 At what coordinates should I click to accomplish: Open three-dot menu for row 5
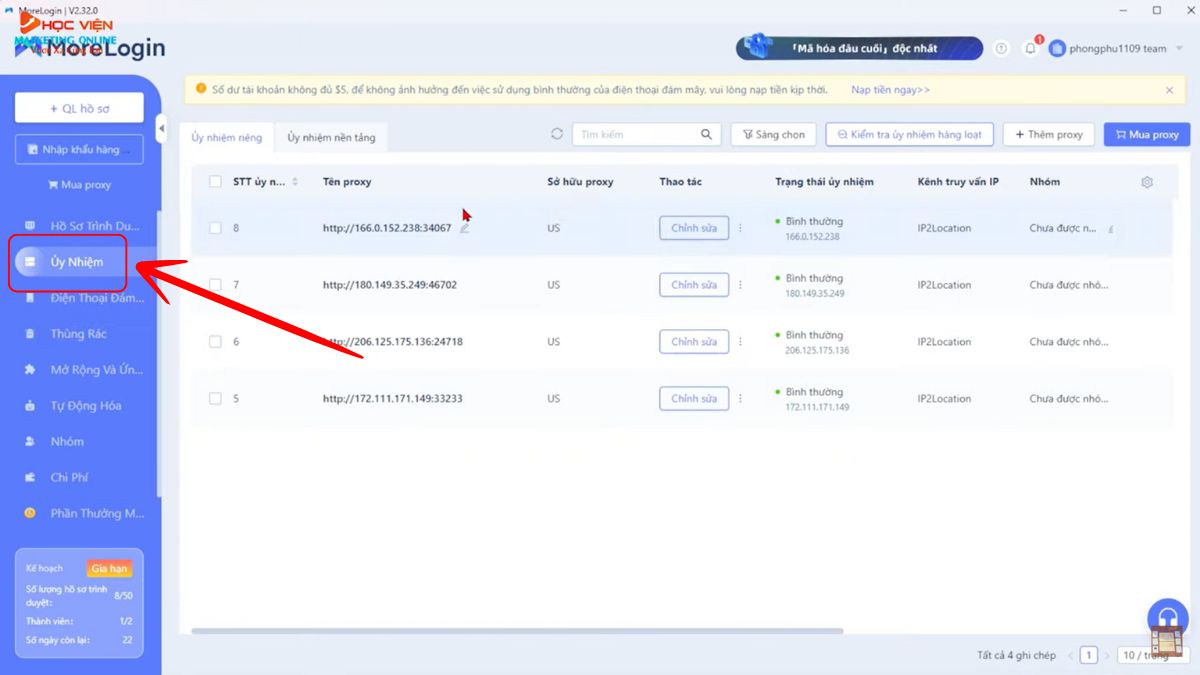(740, 399)
